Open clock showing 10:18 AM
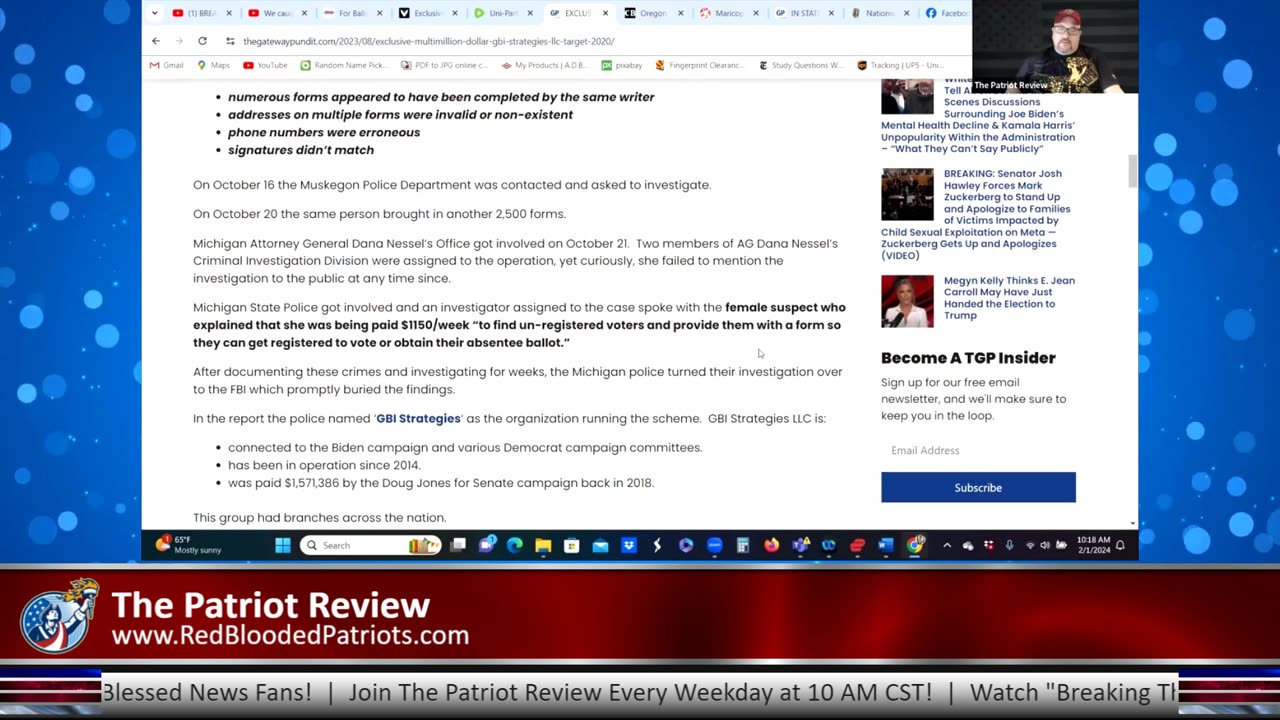1280x720 pixels. tap(1093, 545)
